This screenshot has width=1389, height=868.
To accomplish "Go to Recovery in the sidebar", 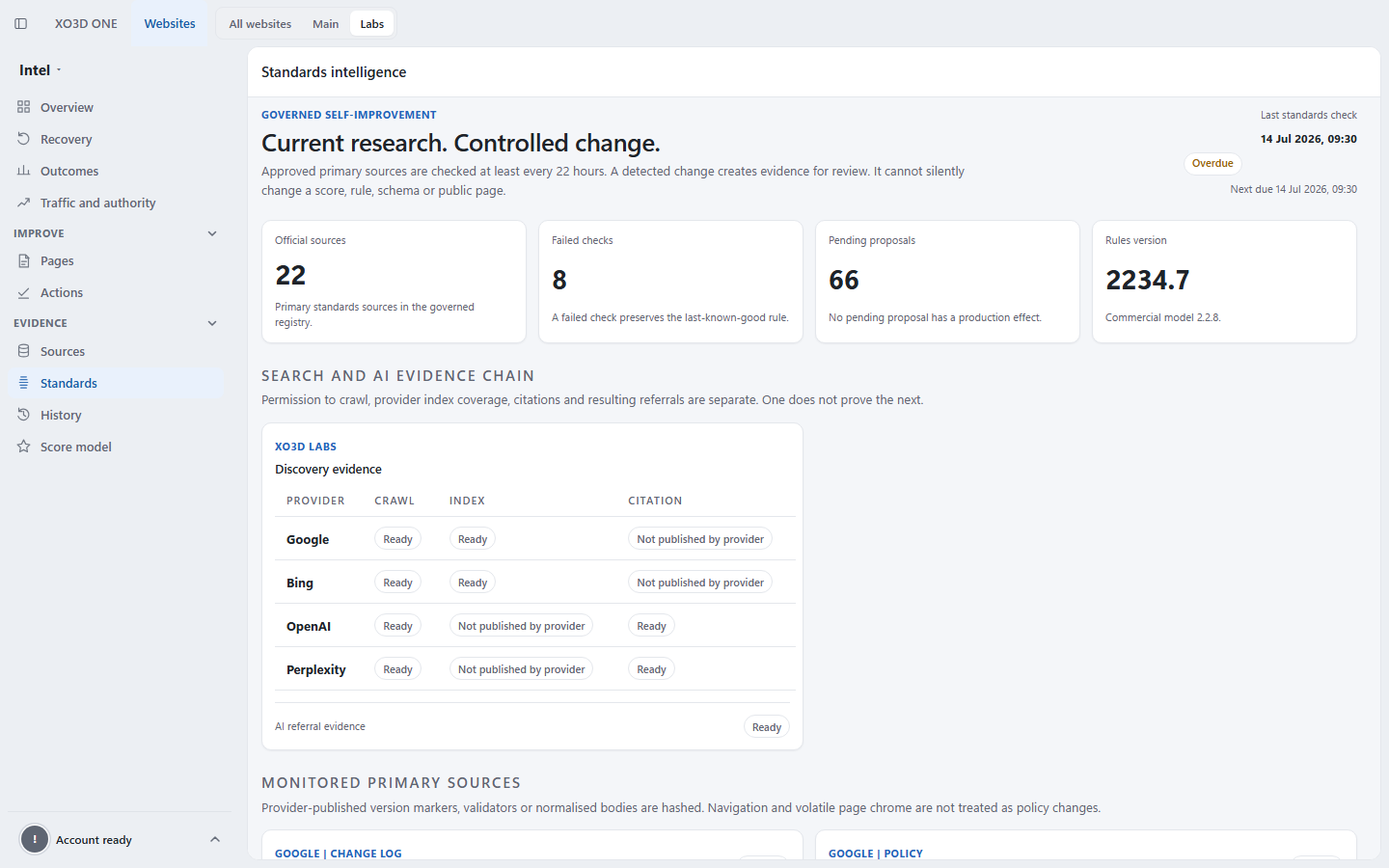I will coord(116,139).
